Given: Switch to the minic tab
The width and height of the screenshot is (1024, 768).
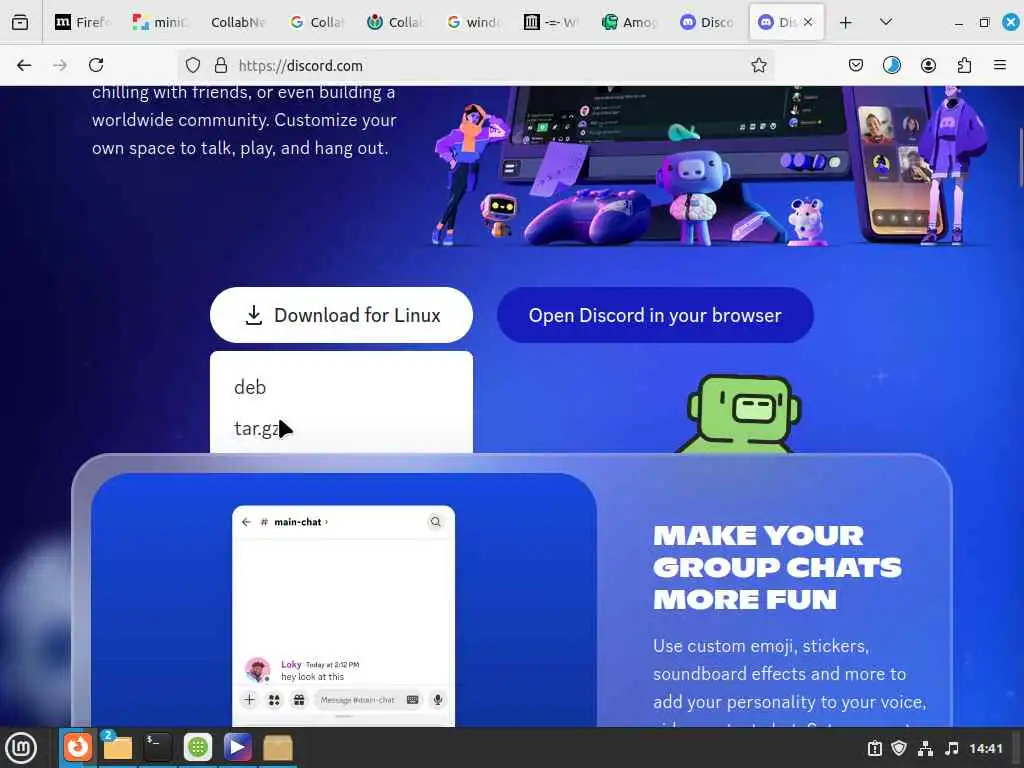Looking at the screenshot, I should (x=160, y=23).
